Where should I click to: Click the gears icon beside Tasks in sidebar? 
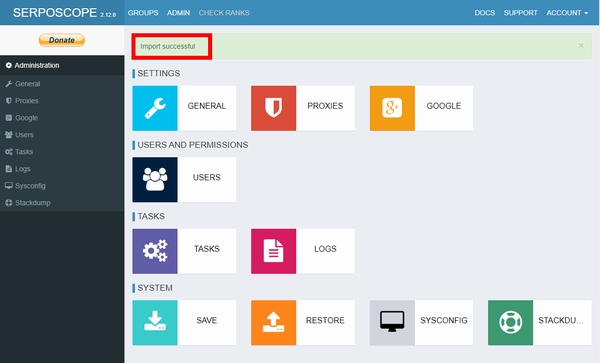[9, 152]
